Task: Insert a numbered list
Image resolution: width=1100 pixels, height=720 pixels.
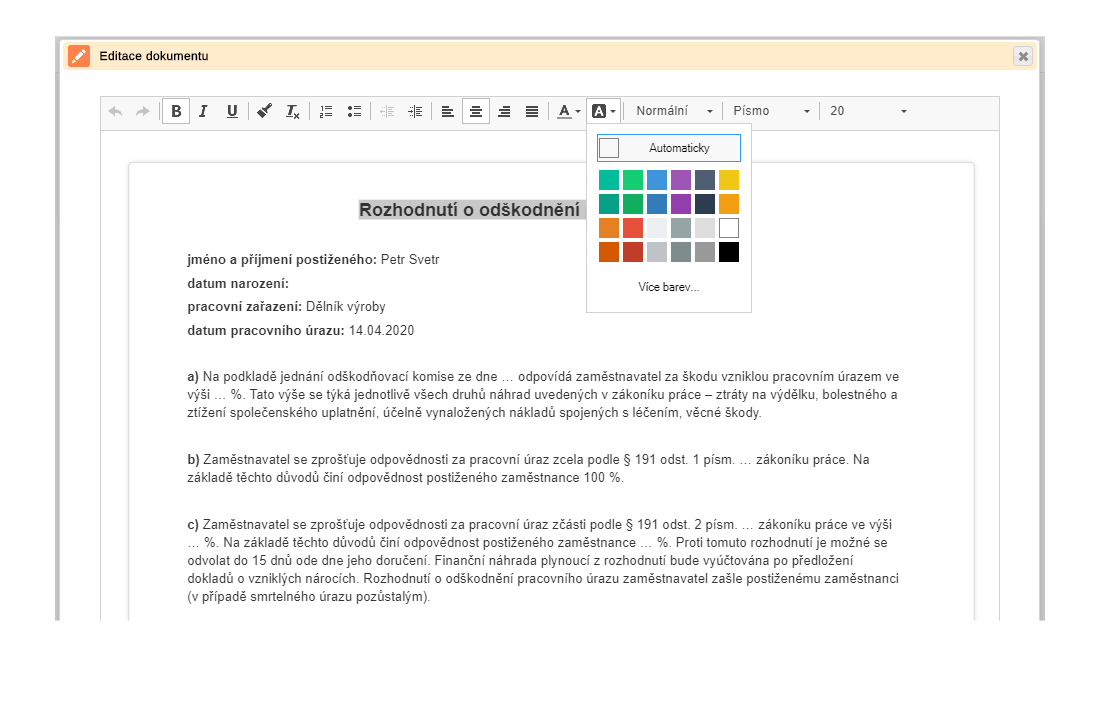Action: (325, 111)
